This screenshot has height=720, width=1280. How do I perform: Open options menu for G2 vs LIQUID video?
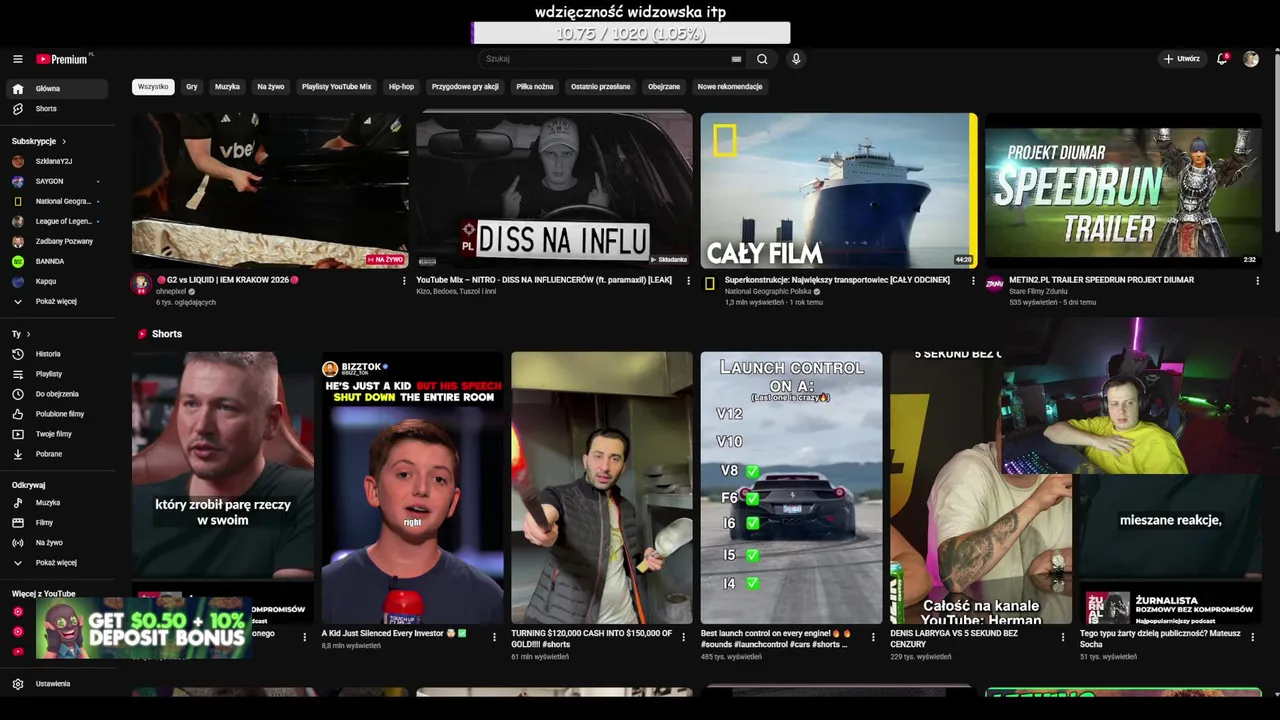tap(404, 281)
